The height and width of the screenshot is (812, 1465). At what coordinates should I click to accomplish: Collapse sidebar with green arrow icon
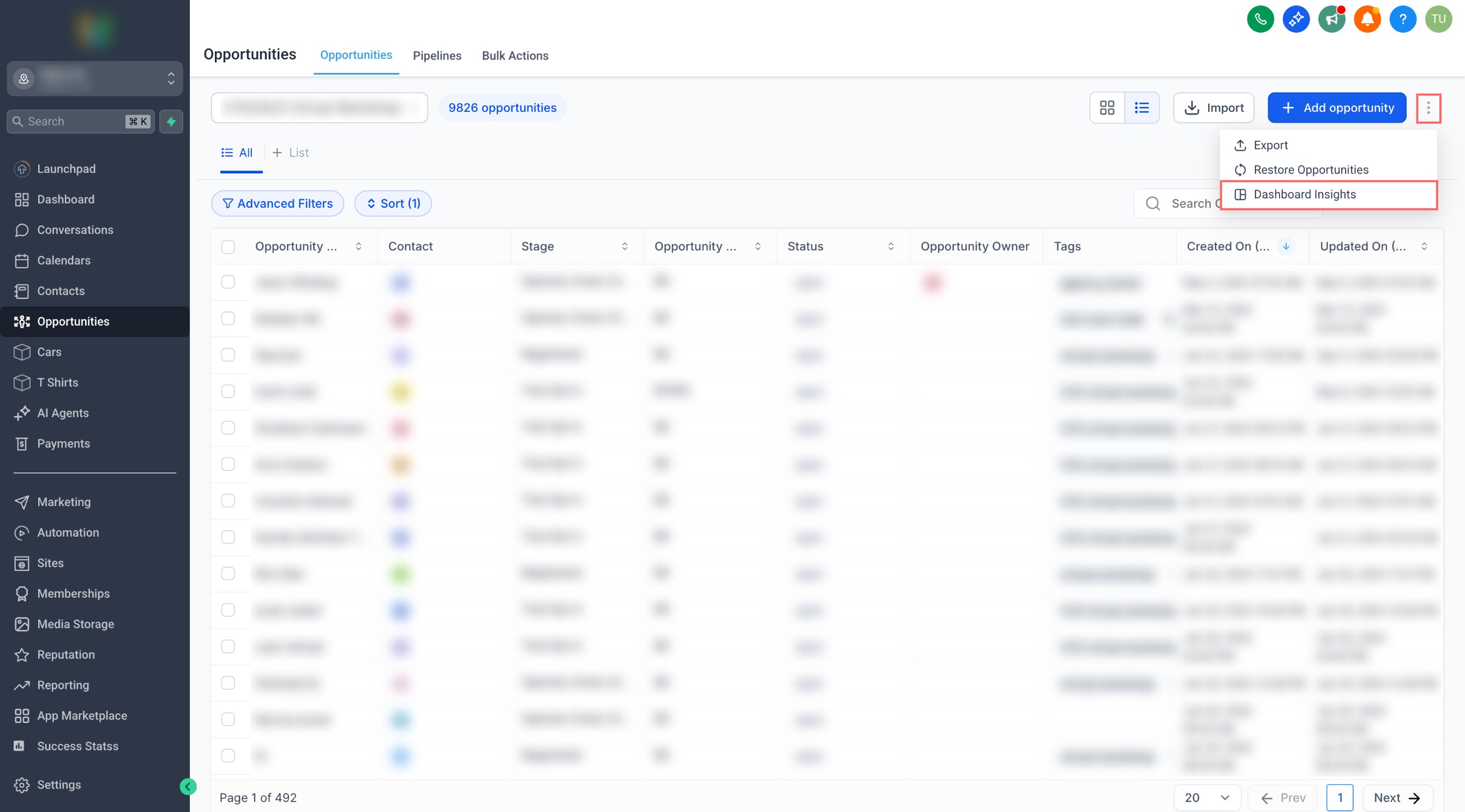pyautogui.click(x=188, y=786)
